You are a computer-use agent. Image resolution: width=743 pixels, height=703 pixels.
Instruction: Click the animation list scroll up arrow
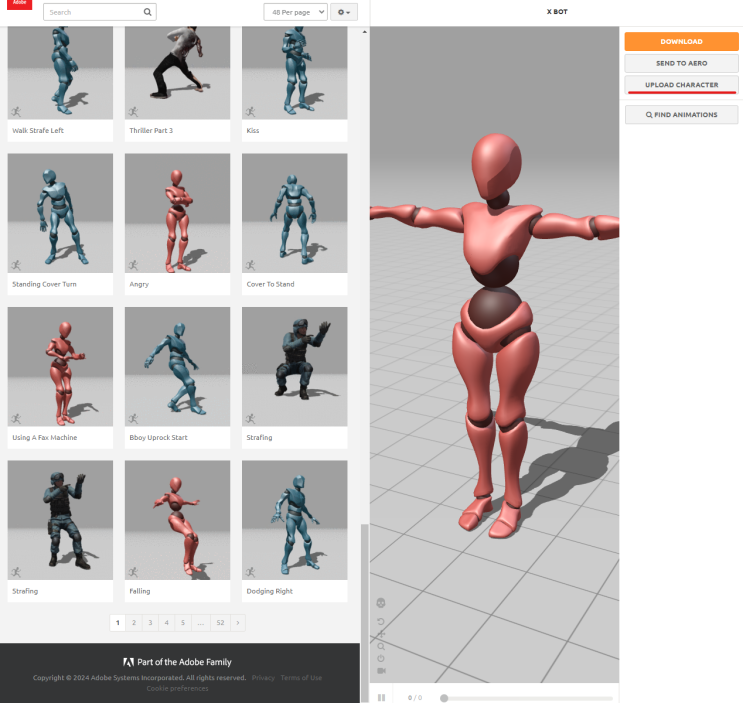364,32
